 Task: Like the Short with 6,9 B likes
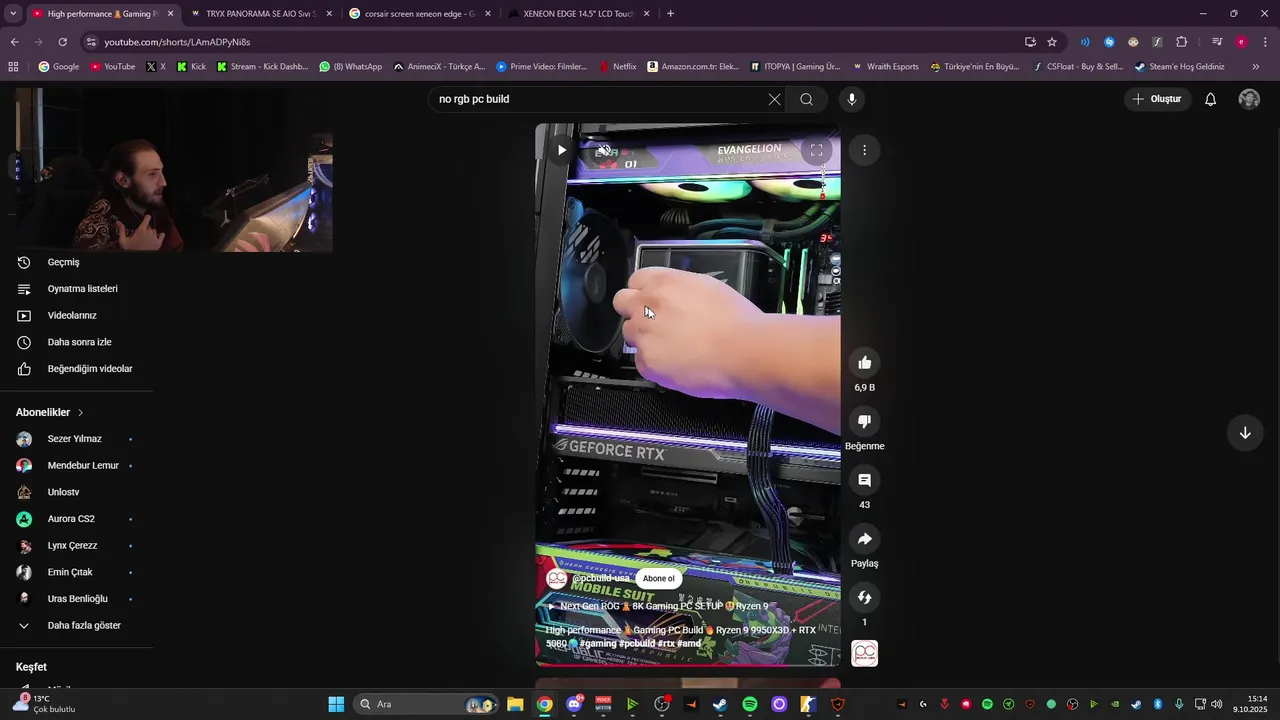coord(865,363)
